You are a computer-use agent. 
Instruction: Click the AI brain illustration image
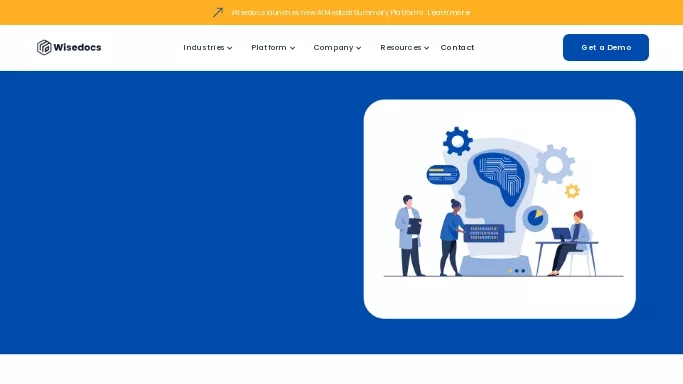tap(500, 209)
